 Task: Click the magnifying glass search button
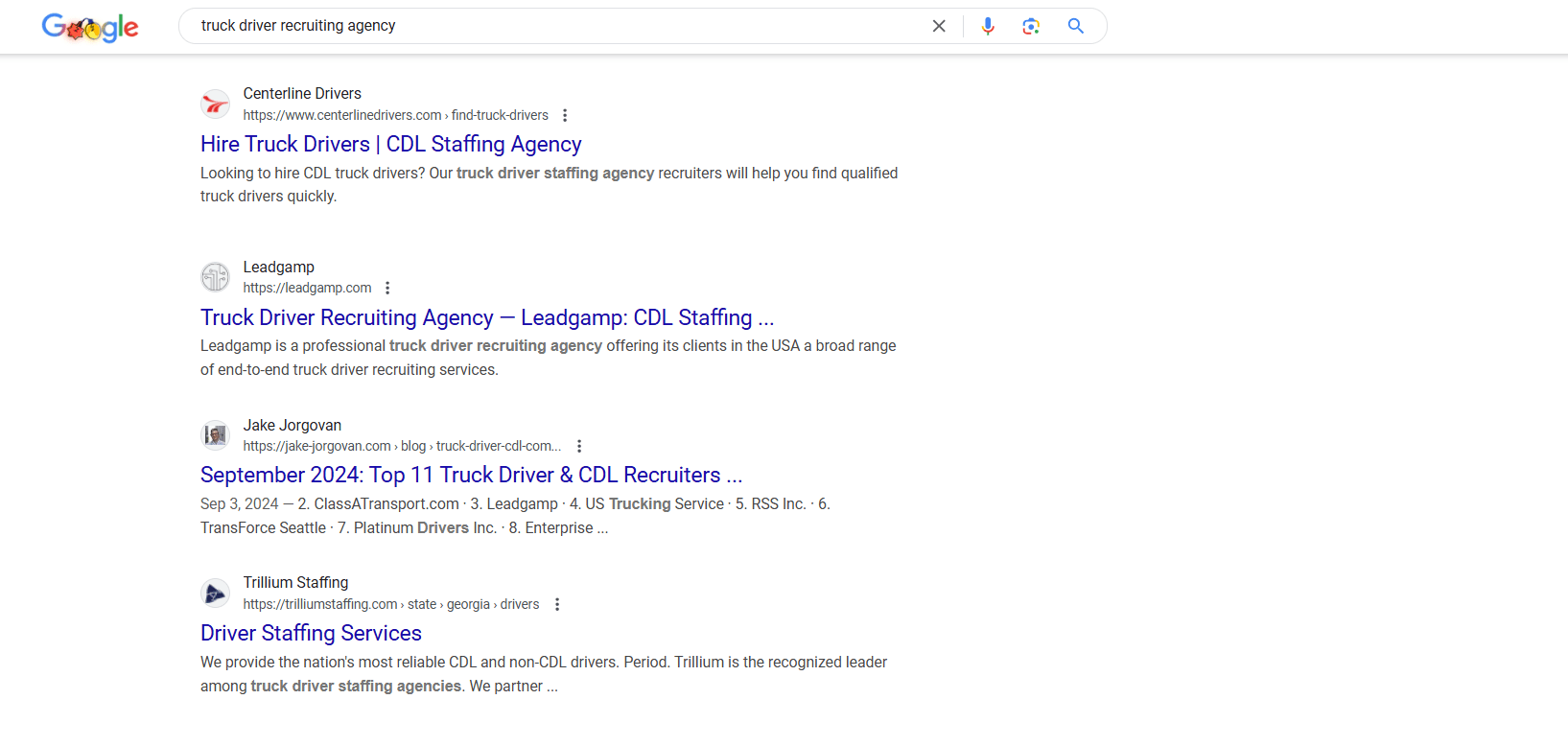(1075, 26)
